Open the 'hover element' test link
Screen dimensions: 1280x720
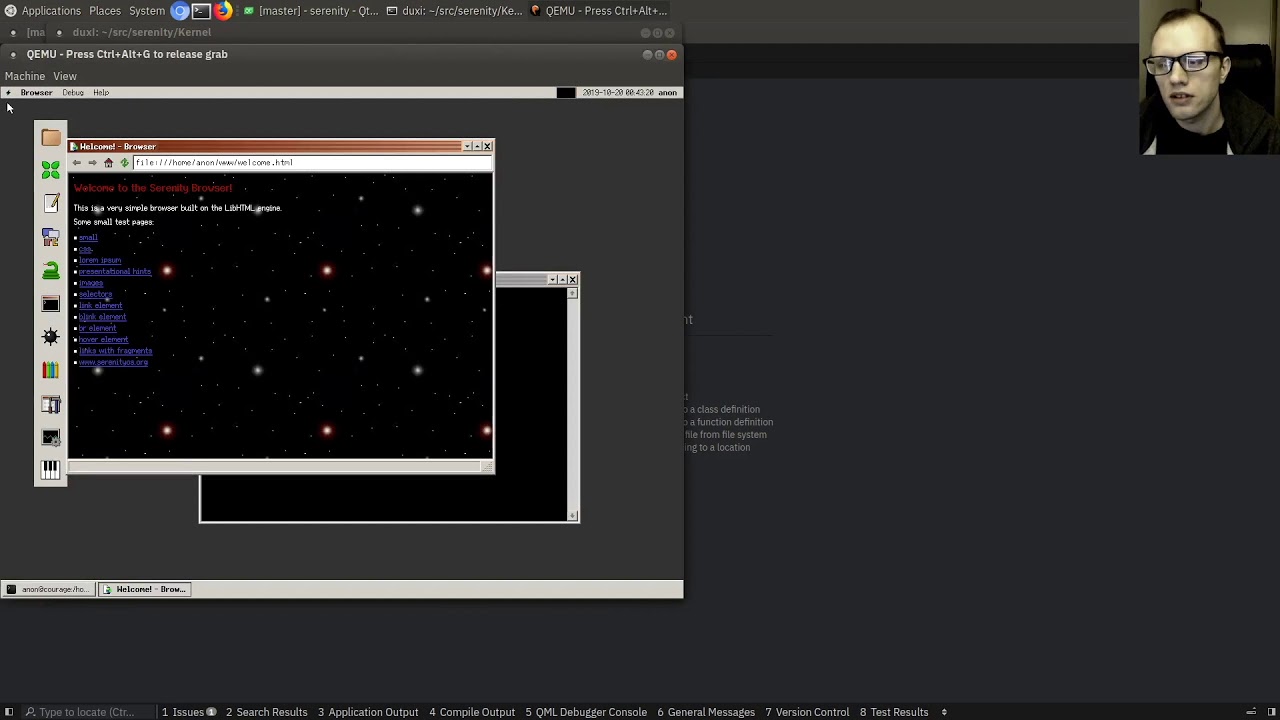pyautogui.click(x=104, y=339)
